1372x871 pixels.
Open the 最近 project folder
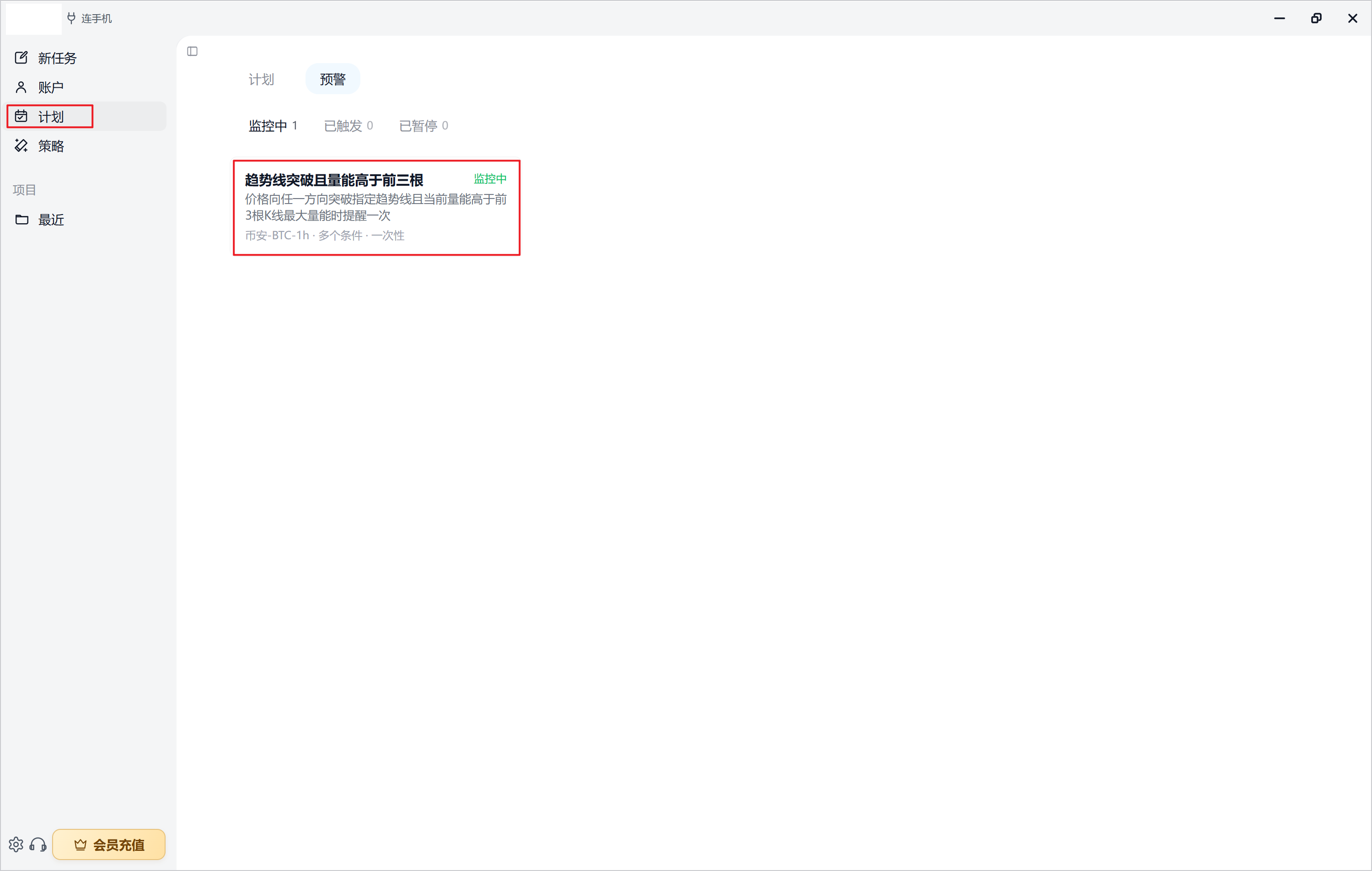pyautogui.click(x=86, y=220)
